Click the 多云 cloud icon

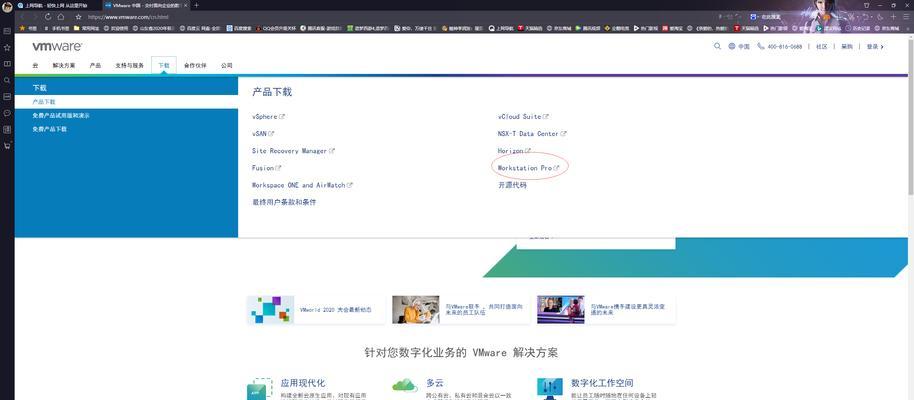[x=405, y=385]
